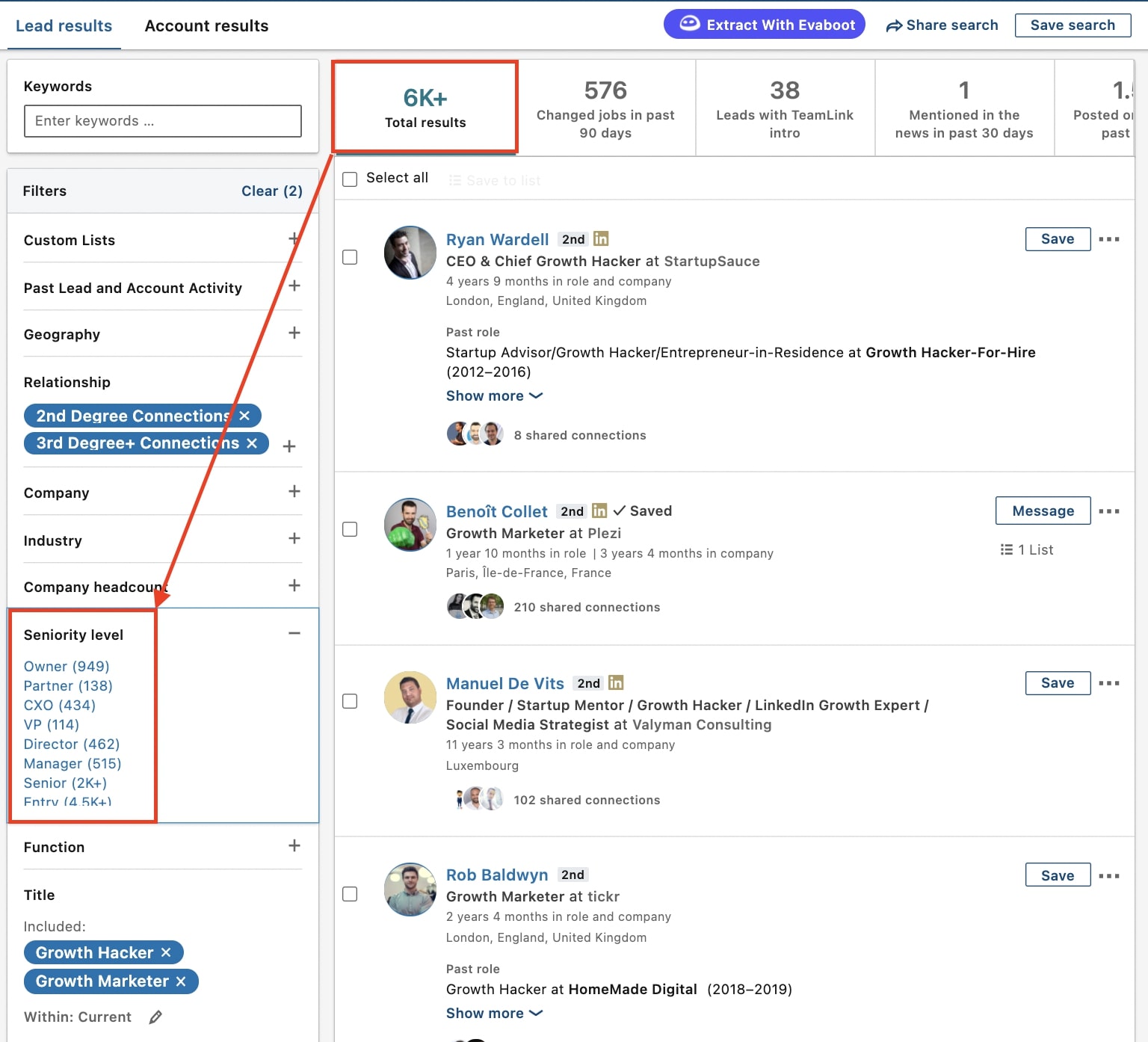Select Mentioned in the news tab
Image resolution: width=1148 pixels, height=1042 pixels.
pyautogui.click(x=964, y=108)
